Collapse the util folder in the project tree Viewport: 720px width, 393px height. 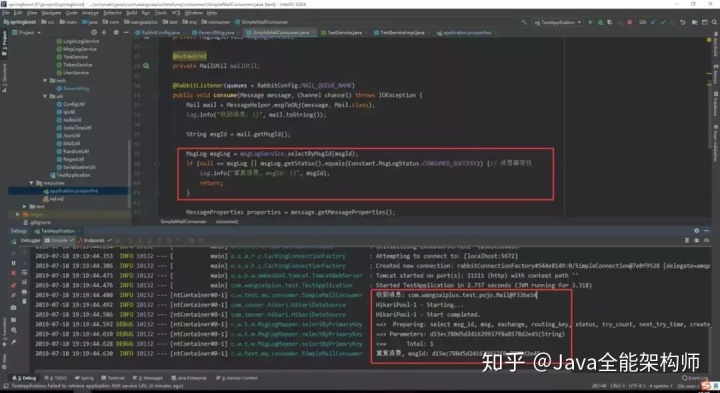pos(45,96)
